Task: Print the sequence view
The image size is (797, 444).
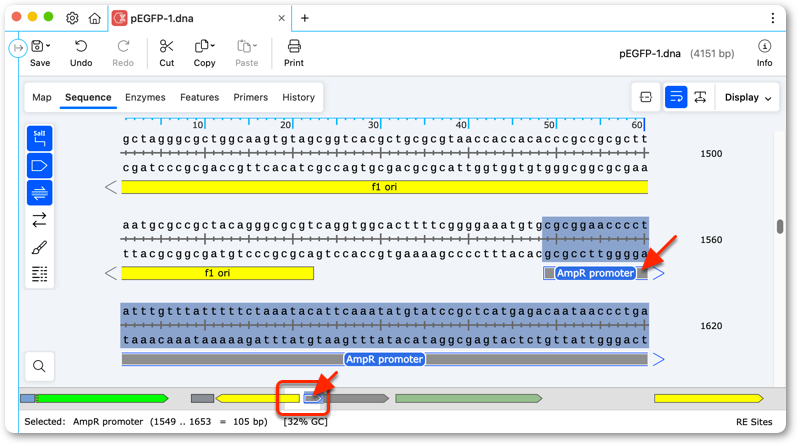Action: point(294,53)
